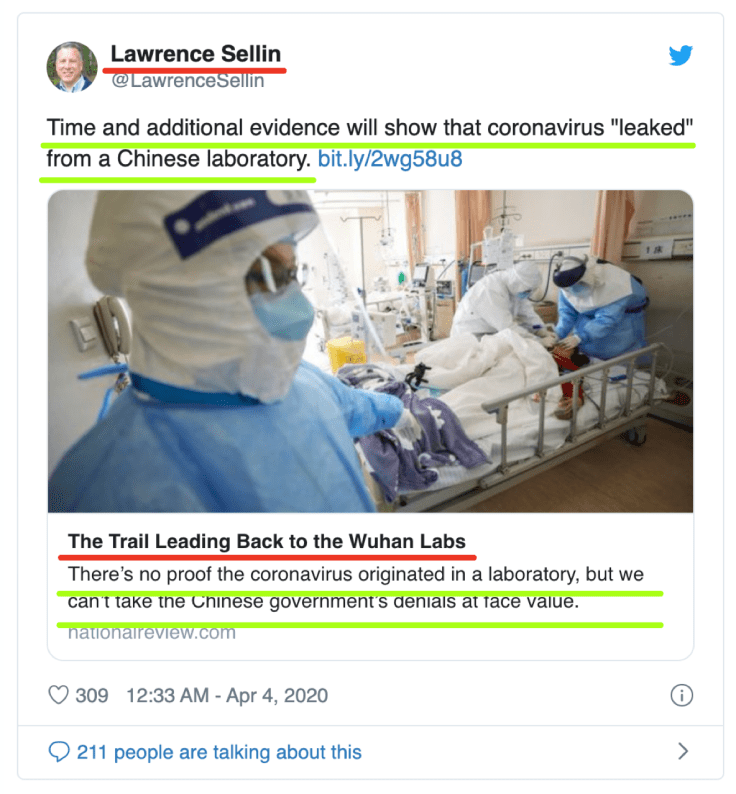Open the bit.ly/2wg58u8 link
Image resolution: width=736 pixels, height=794 pixels.
(x=390, y=159)
